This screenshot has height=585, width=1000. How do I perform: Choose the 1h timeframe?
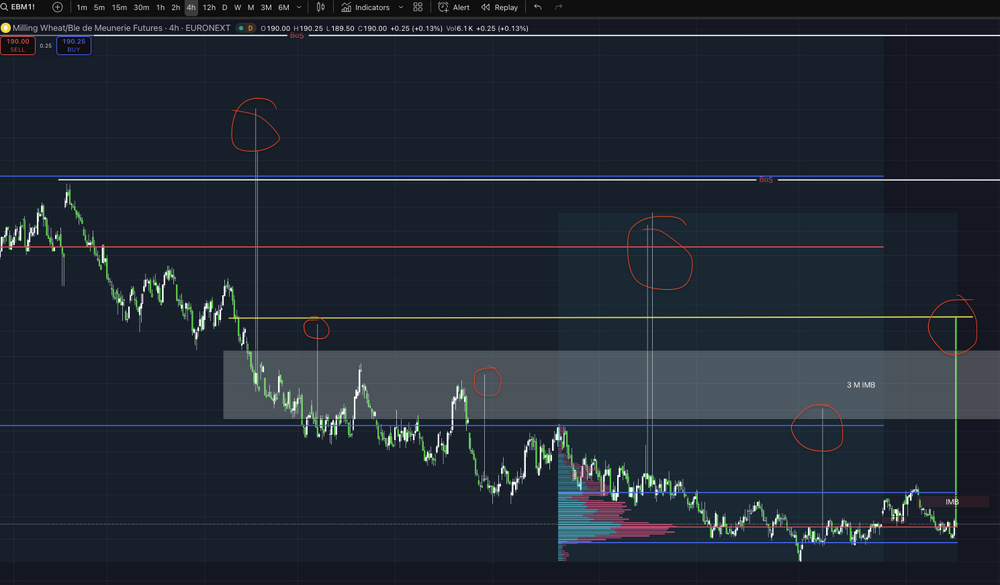pyautogui.click(x=160, y=8)
